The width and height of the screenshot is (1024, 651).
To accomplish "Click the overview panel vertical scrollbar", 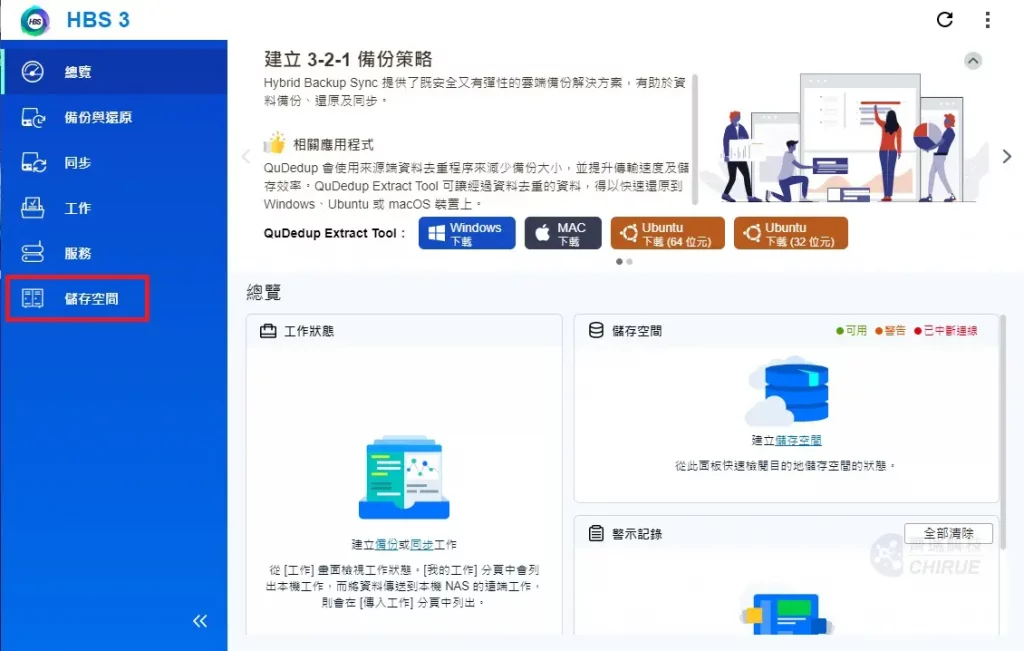I will coord(1004,431).
